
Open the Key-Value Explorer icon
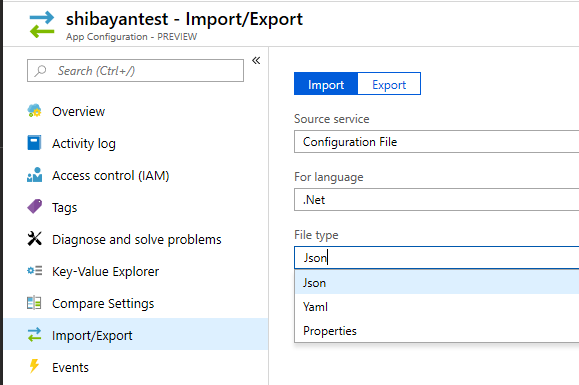(x=34, y=271)
